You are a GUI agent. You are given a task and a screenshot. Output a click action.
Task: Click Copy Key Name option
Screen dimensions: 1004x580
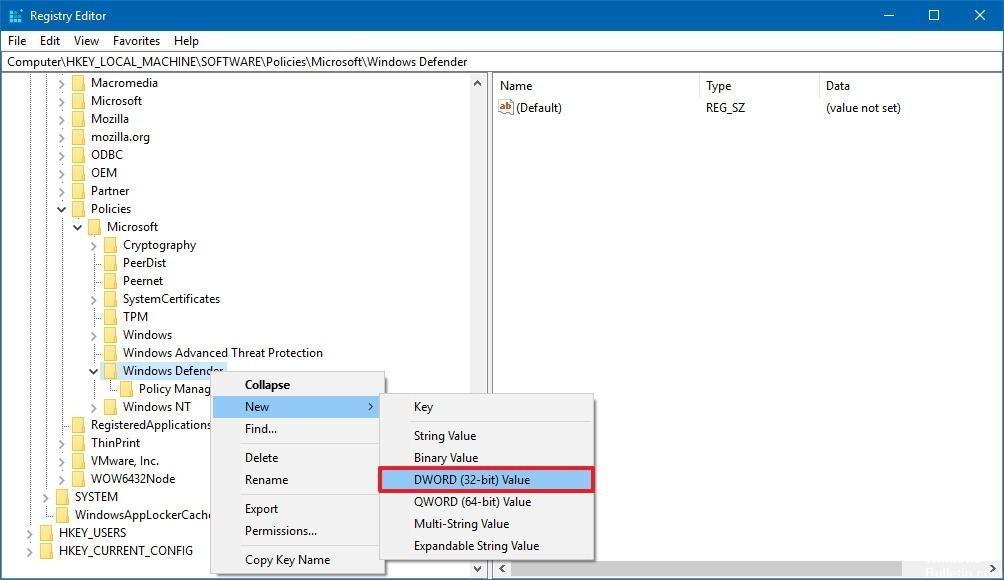tap(287, 560)
